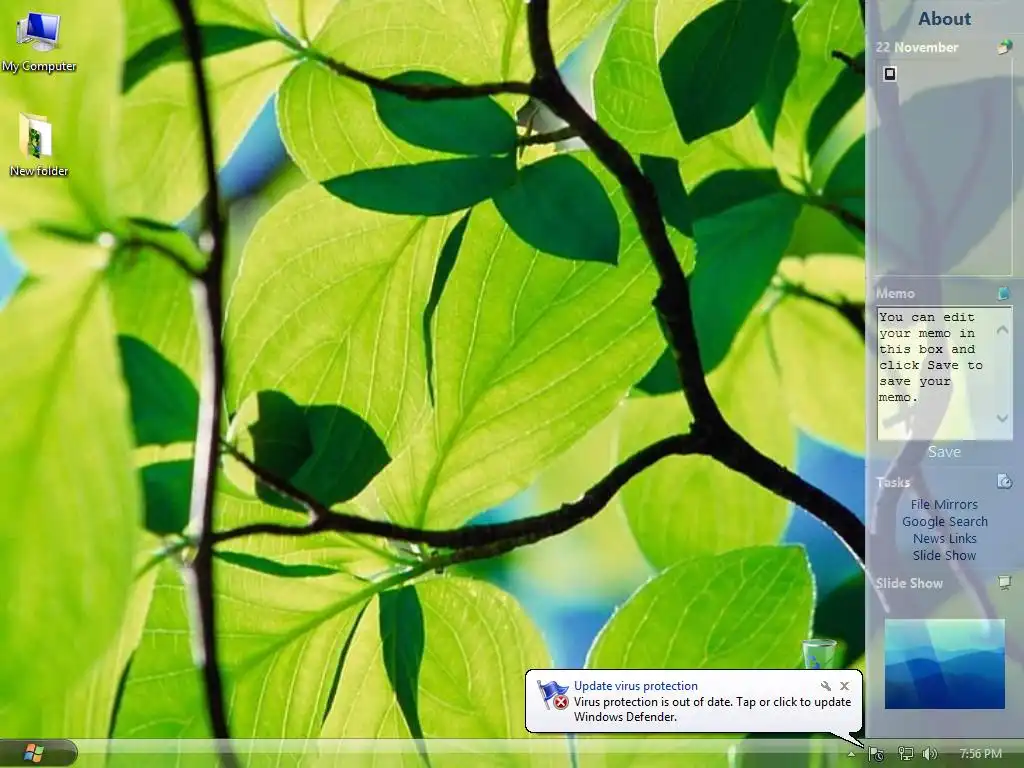Click the Slide Show section heading
The image size is (1024, 768).
click(x=909, y=583)
